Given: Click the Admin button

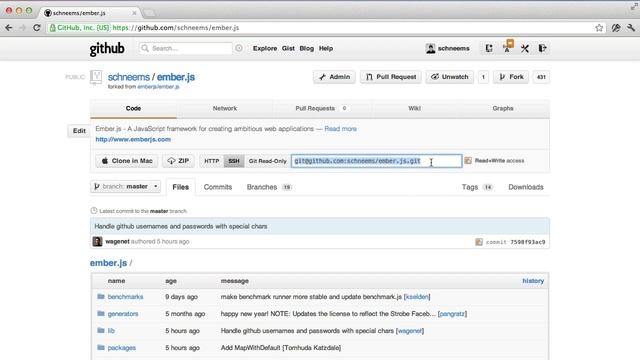Looking at the screenshot, I should (334, 77).
